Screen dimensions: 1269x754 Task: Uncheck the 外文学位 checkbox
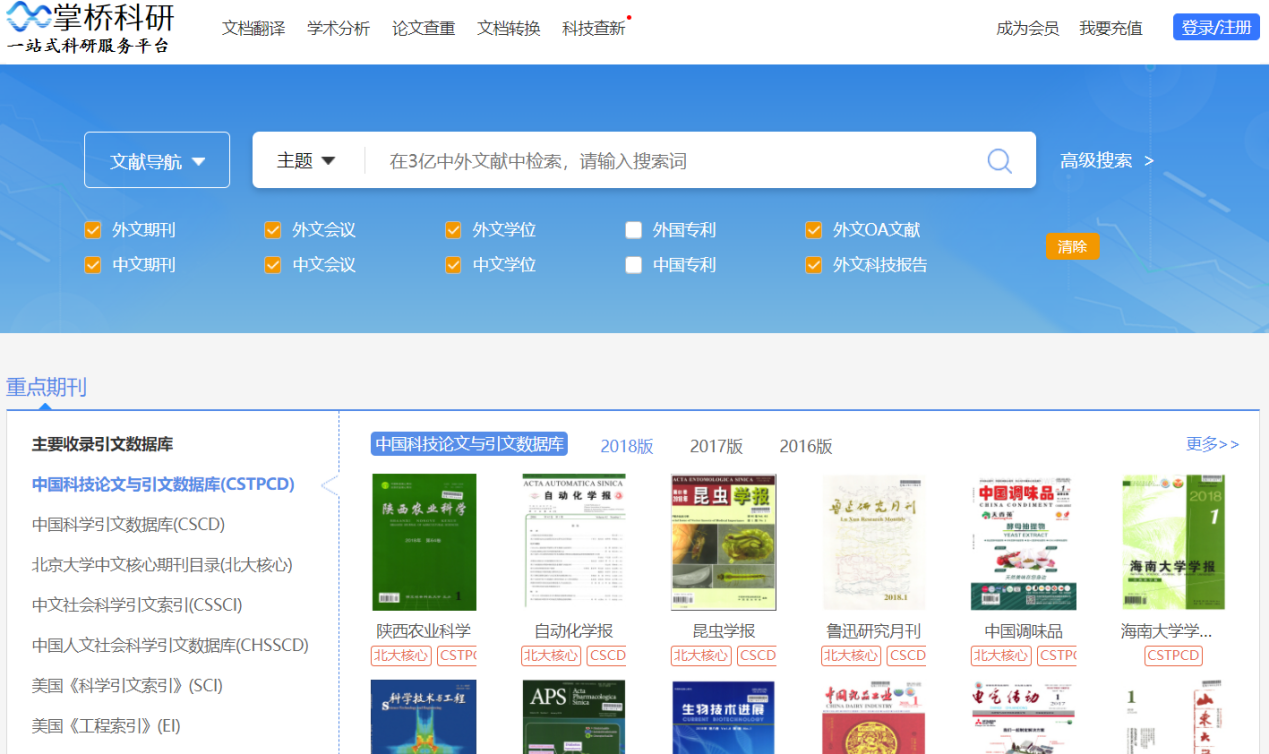[453, 230]
